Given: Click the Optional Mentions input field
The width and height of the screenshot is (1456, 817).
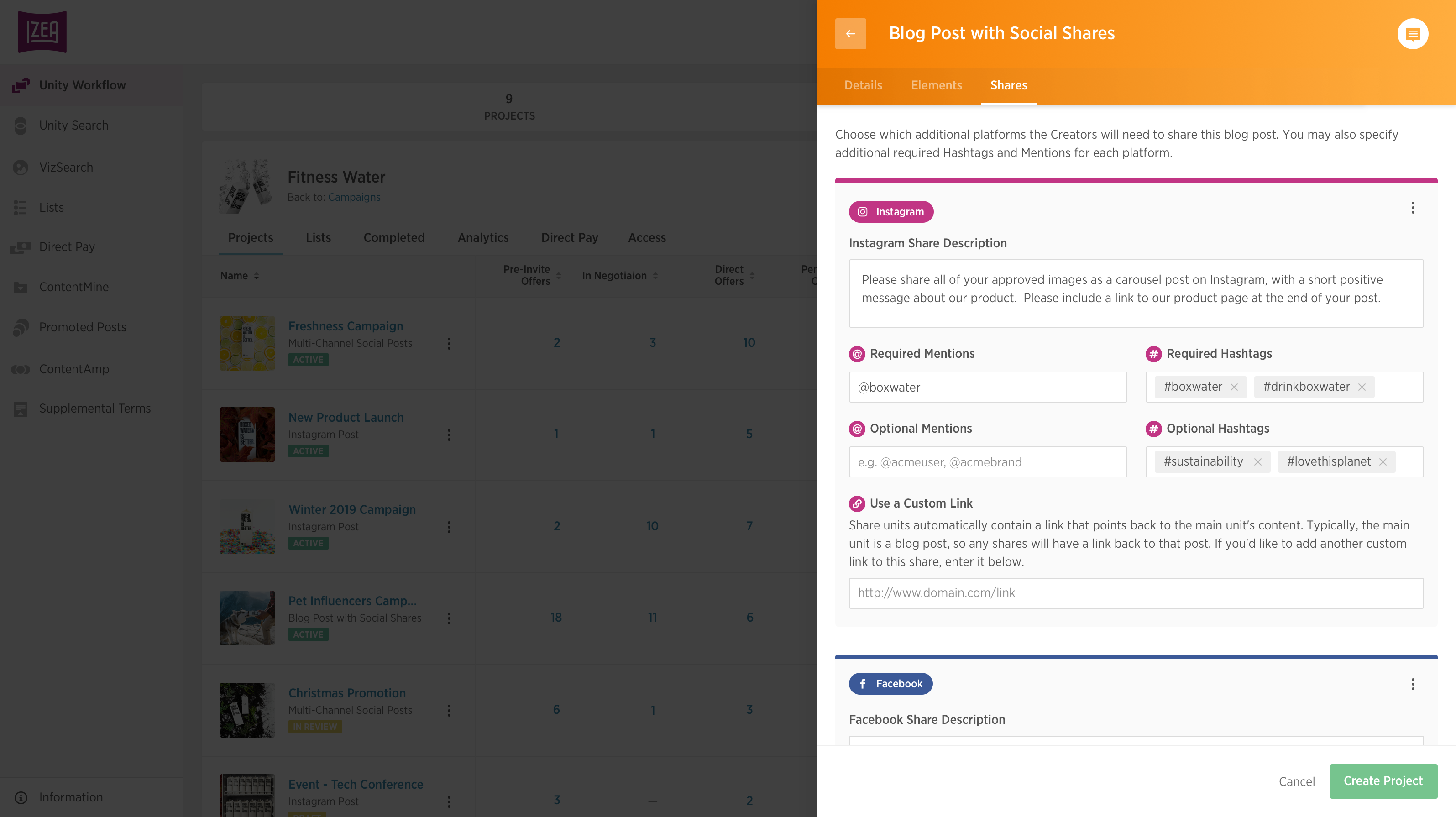Looking at the screenshot, I should [x=987, y=462].
